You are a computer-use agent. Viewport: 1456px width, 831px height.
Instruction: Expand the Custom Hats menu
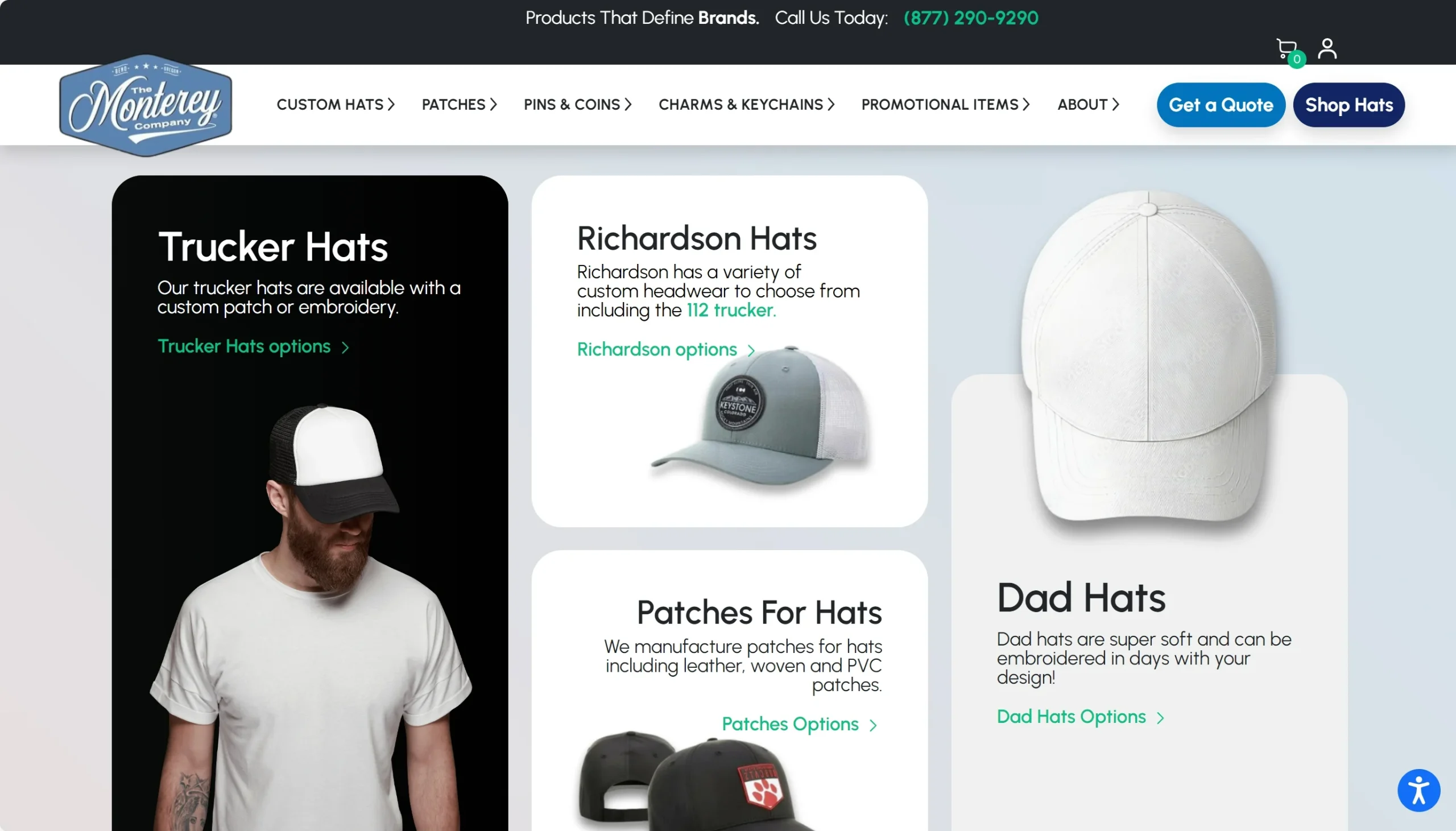click(336, 105)
